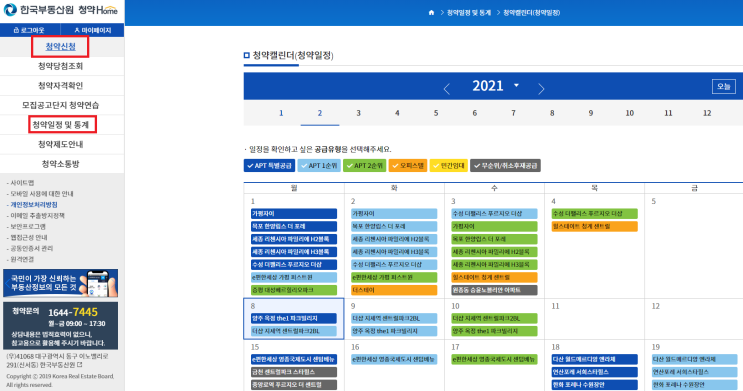Click the 원격연결 link
Viewport: 743px width, 391px height.
coord(22,259)
